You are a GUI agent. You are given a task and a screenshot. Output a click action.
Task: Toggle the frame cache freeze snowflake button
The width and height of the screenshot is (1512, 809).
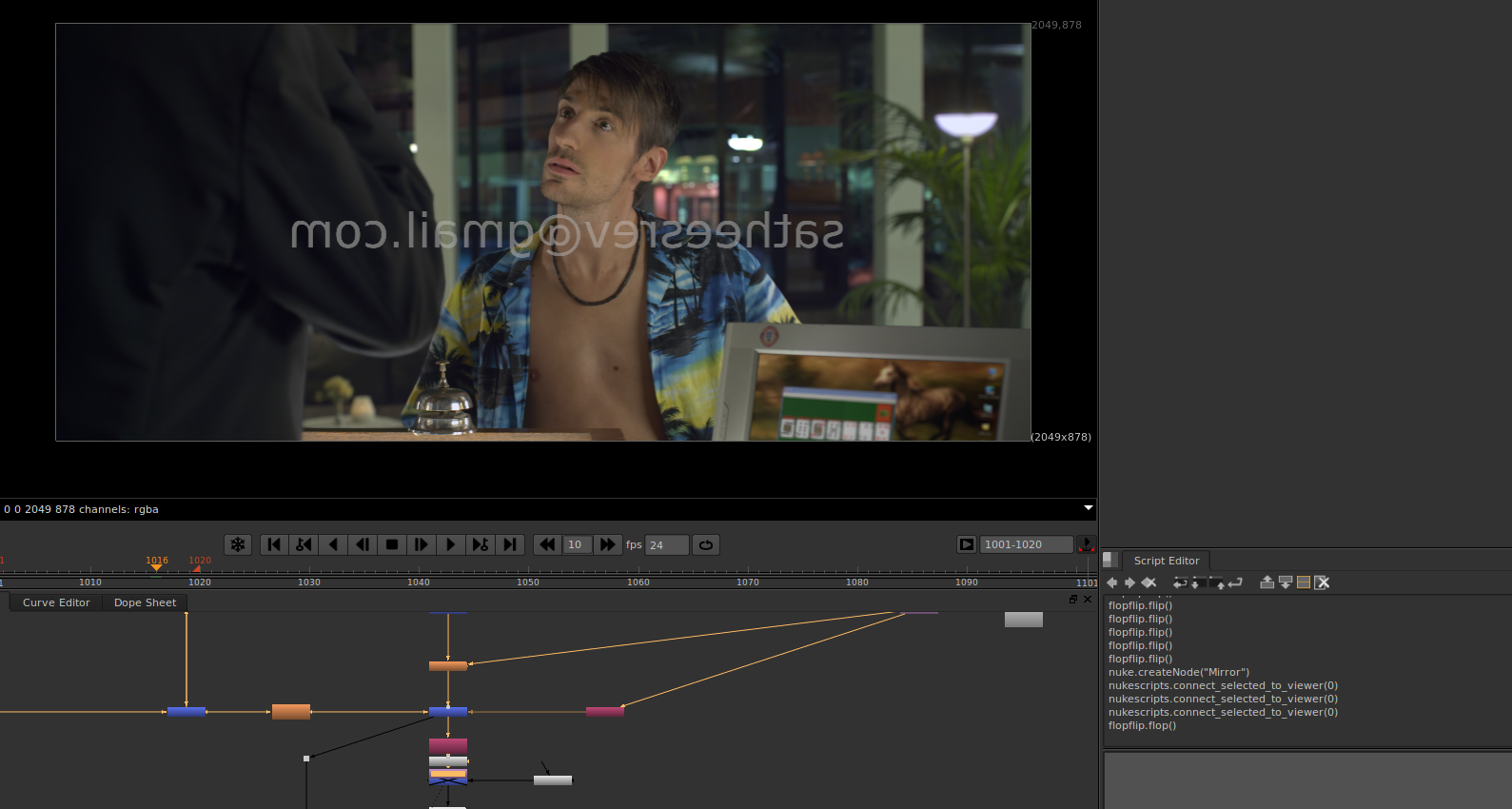(238, 544)
